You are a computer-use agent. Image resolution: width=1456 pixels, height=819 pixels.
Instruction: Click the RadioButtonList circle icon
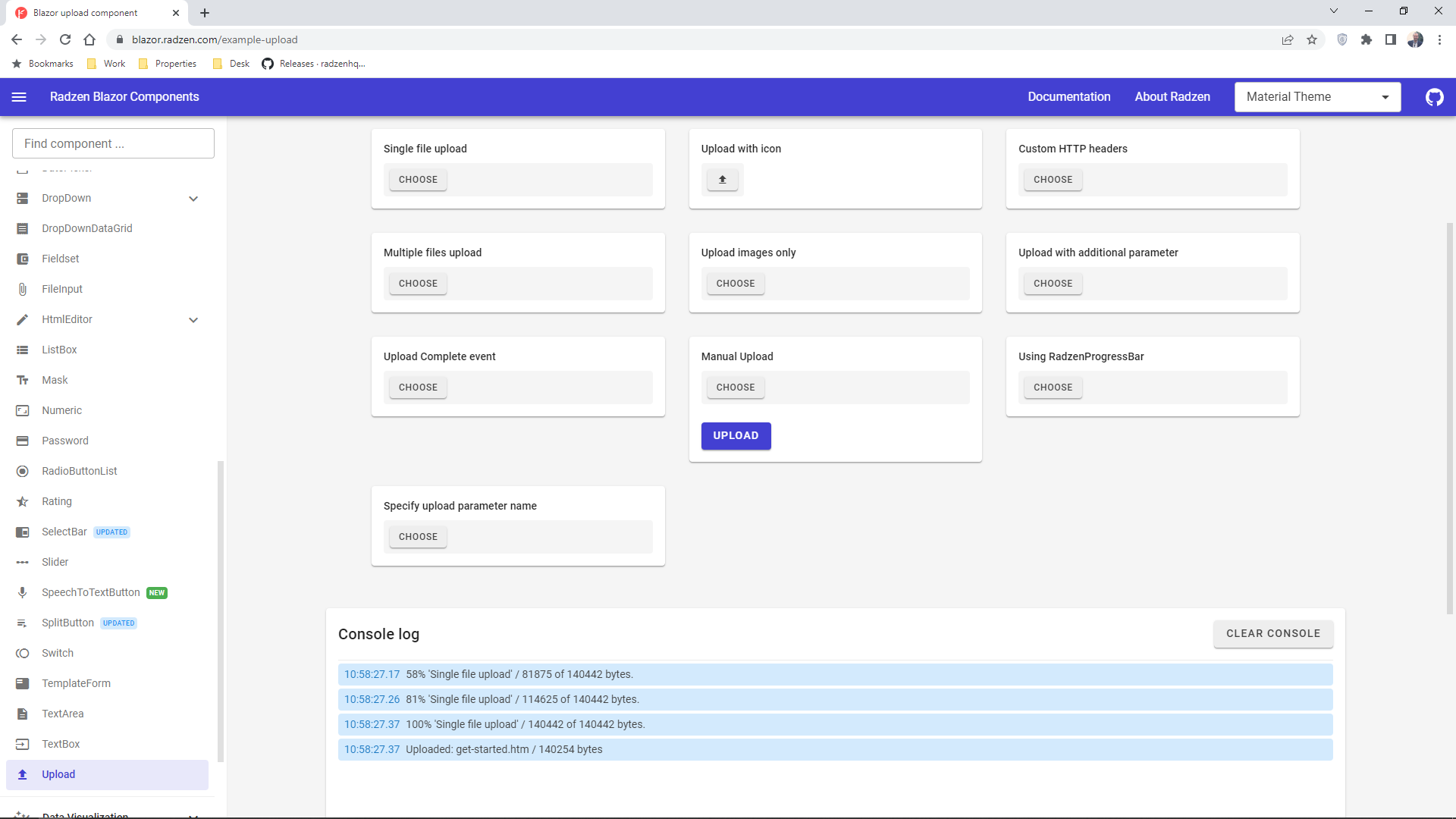(23, 472)
